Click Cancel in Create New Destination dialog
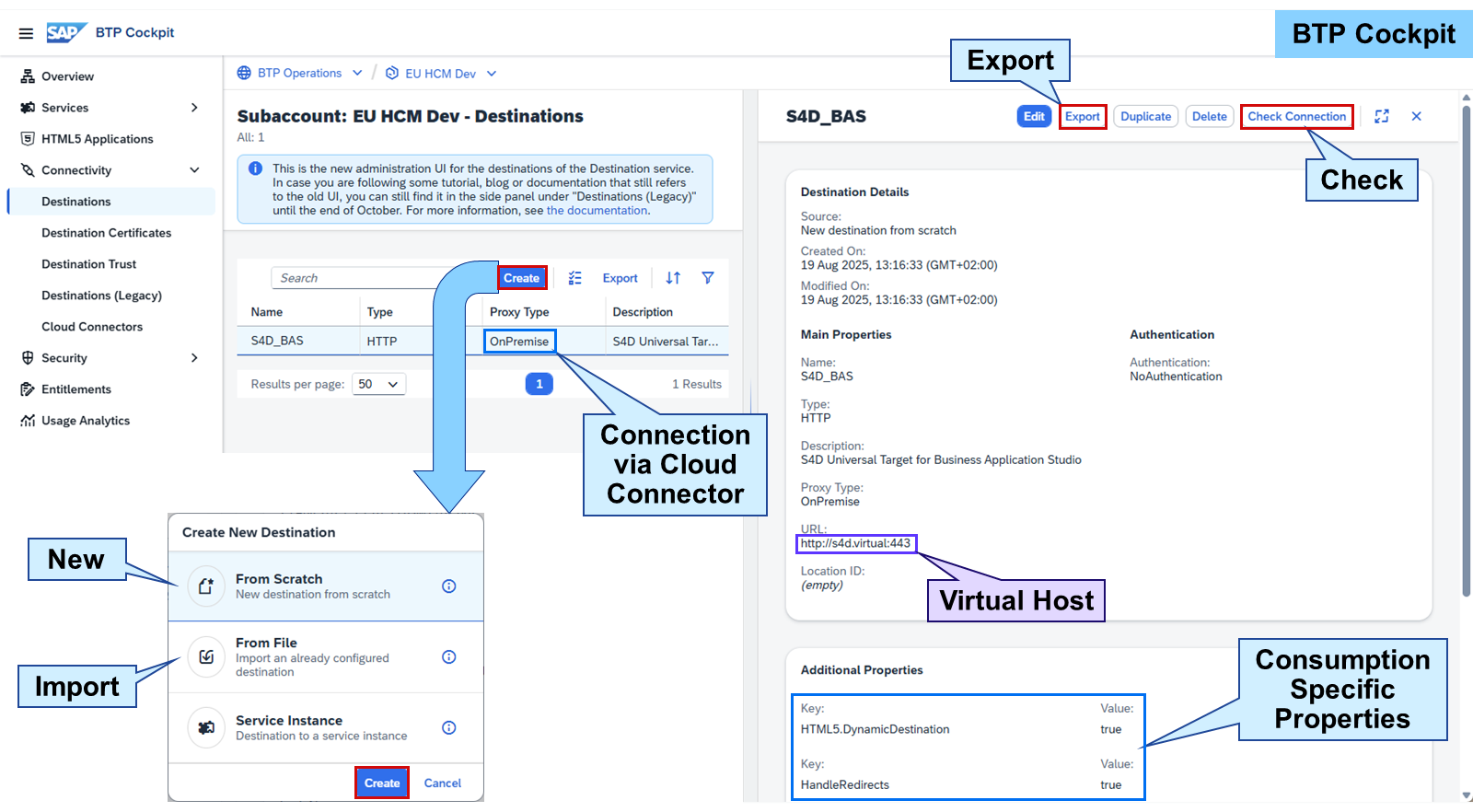Viewport: 1473px width, 812px height. pos(443,783)
